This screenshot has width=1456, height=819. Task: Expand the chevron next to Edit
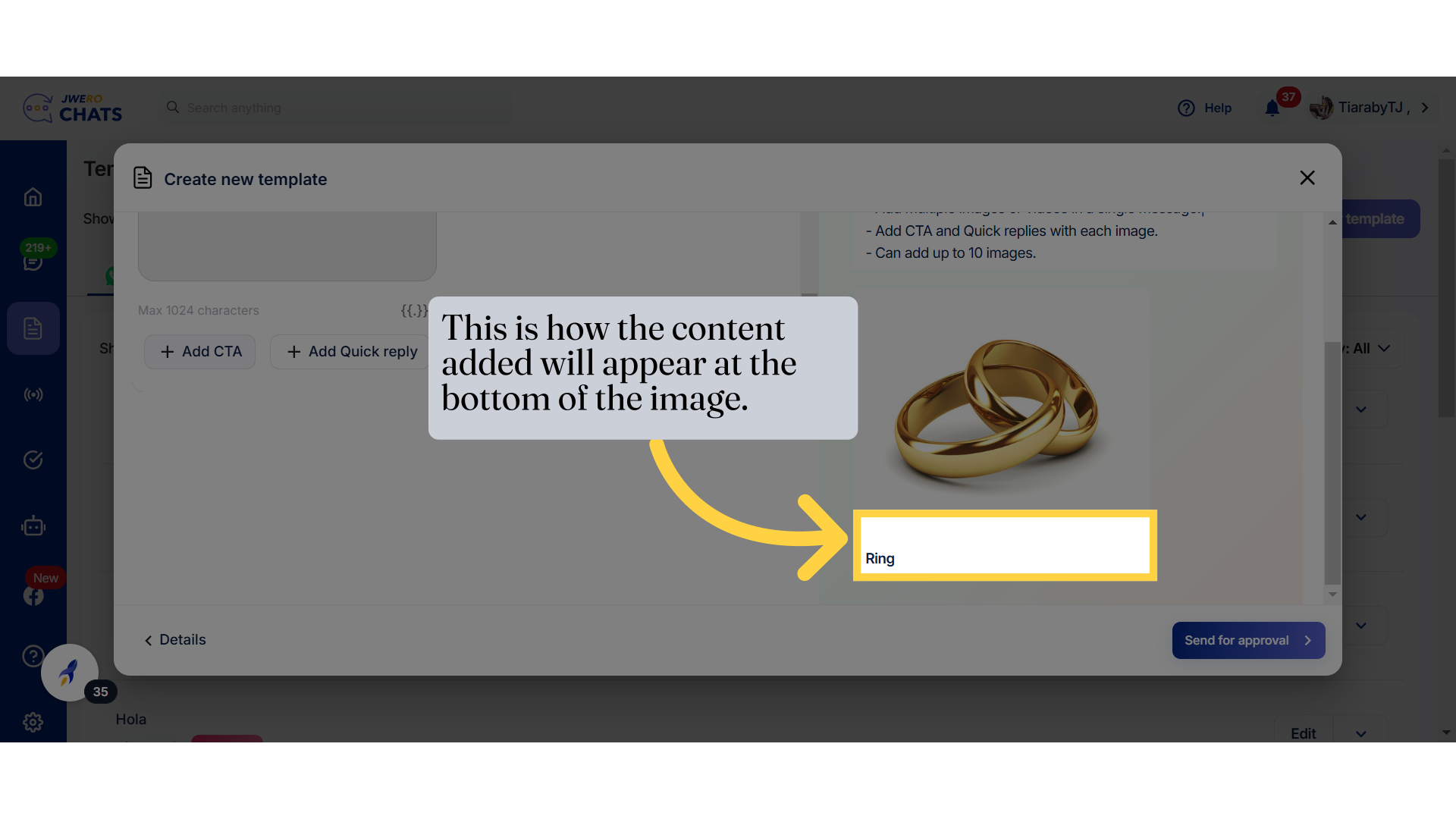pos(1360,733)
